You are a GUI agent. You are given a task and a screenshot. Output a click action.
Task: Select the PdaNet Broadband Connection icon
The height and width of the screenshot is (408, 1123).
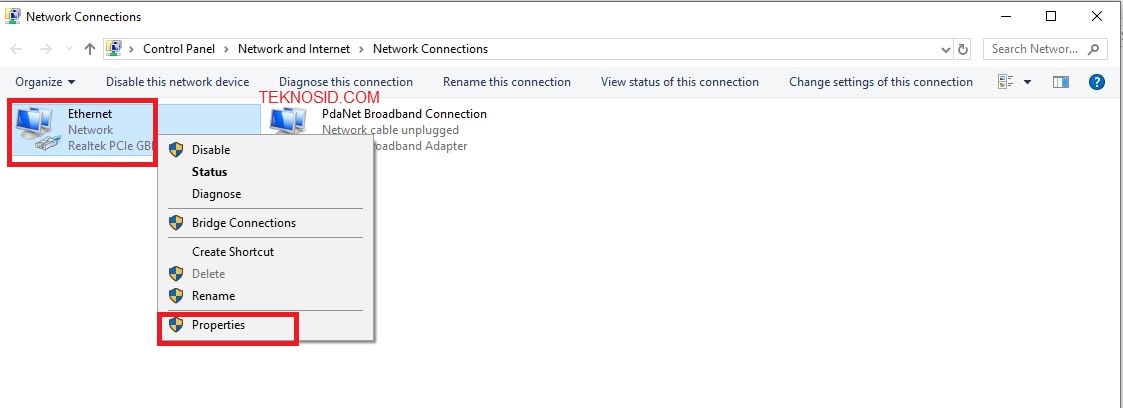289,120
